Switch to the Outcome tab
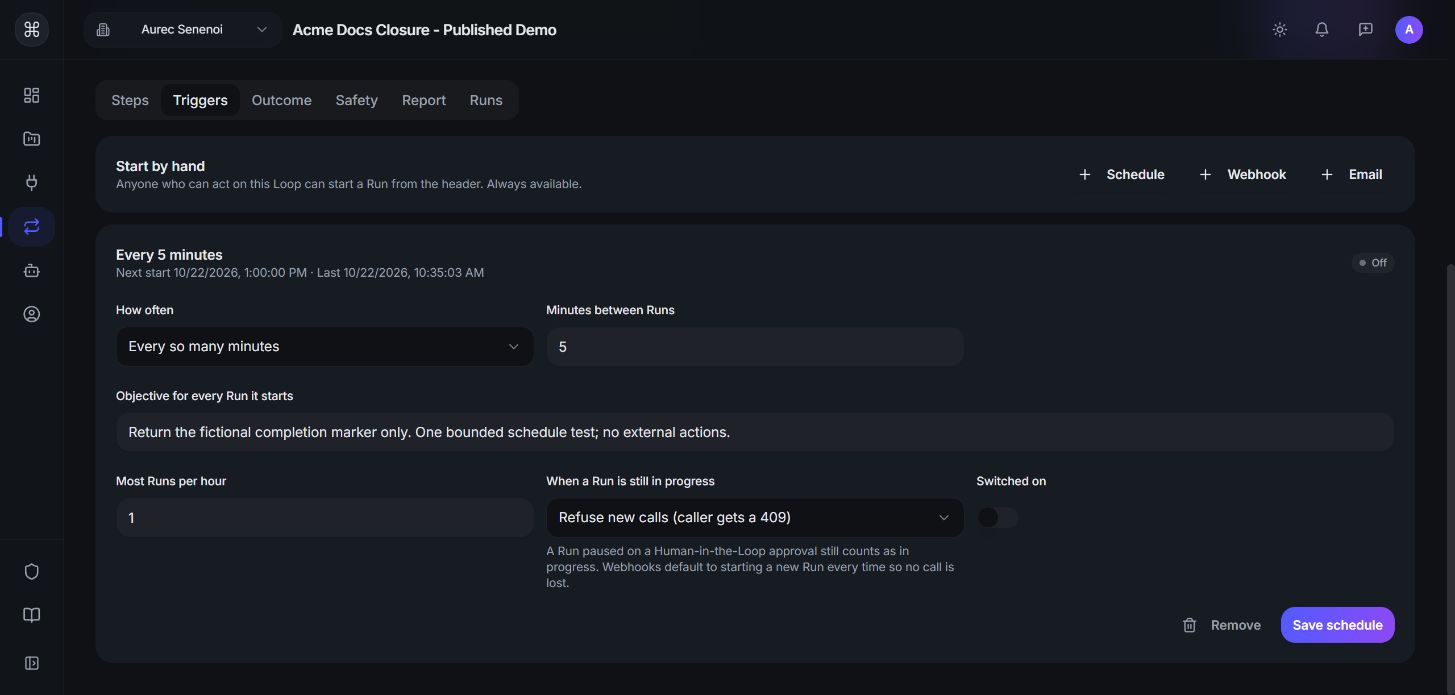 pyautogui.click(x=282, y=100)
